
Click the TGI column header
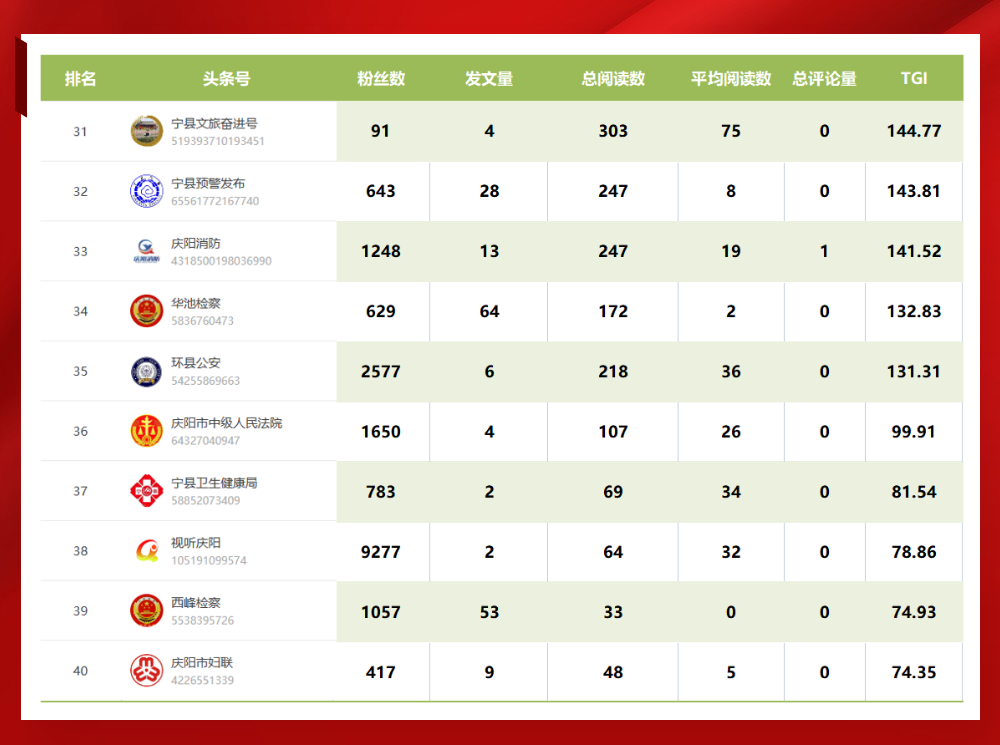[913, 78]
